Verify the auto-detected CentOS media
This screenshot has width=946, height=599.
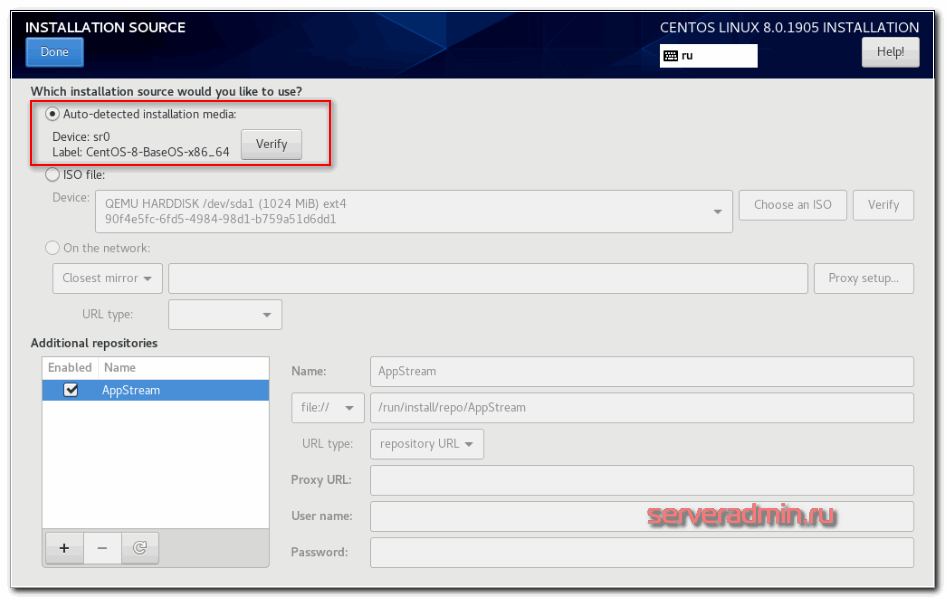[x=271, y=144]
